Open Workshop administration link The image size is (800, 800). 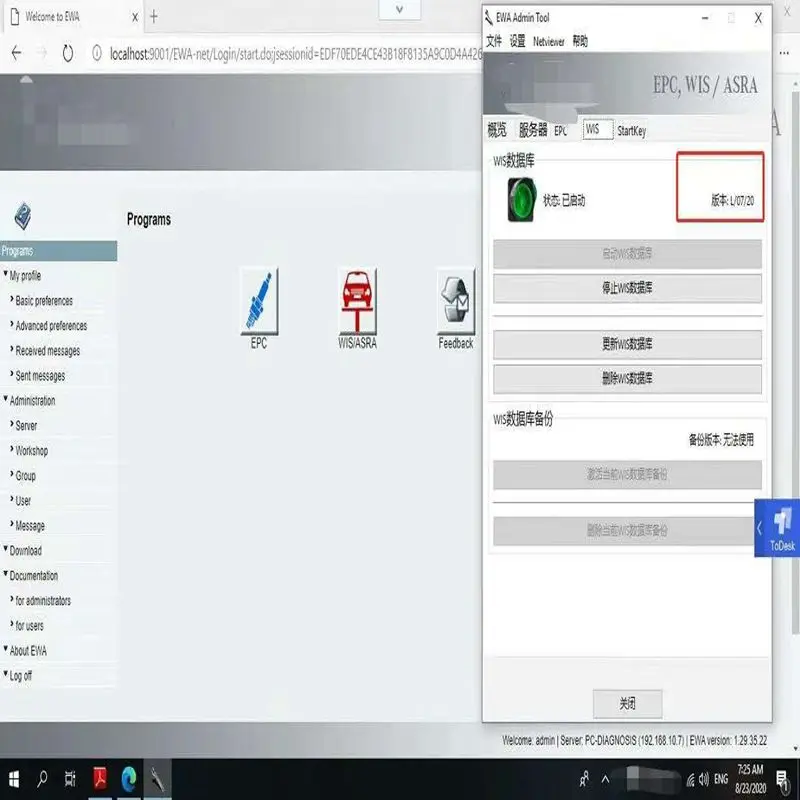click(x=32, y=451)
